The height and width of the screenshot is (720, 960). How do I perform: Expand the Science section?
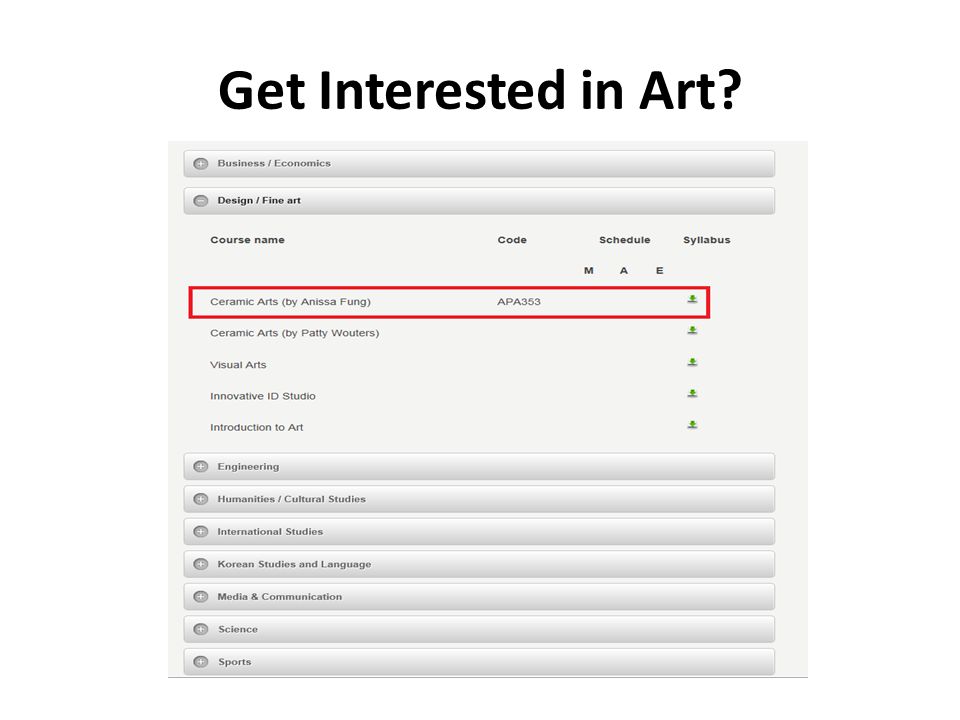(x=479, y=629)
